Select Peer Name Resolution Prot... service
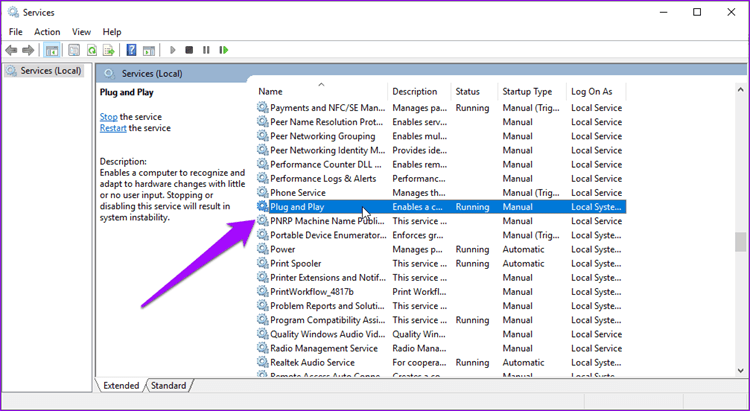 441,122
